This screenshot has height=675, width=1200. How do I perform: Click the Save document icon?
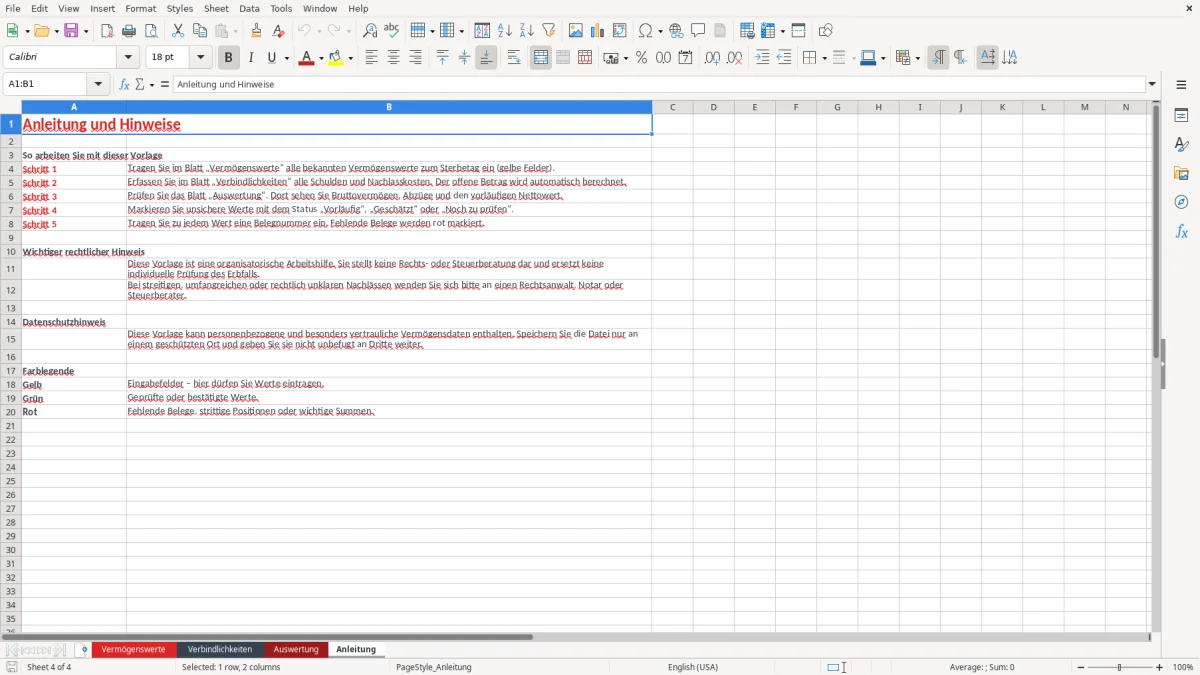pyautogui.click(x=71, y=31)
